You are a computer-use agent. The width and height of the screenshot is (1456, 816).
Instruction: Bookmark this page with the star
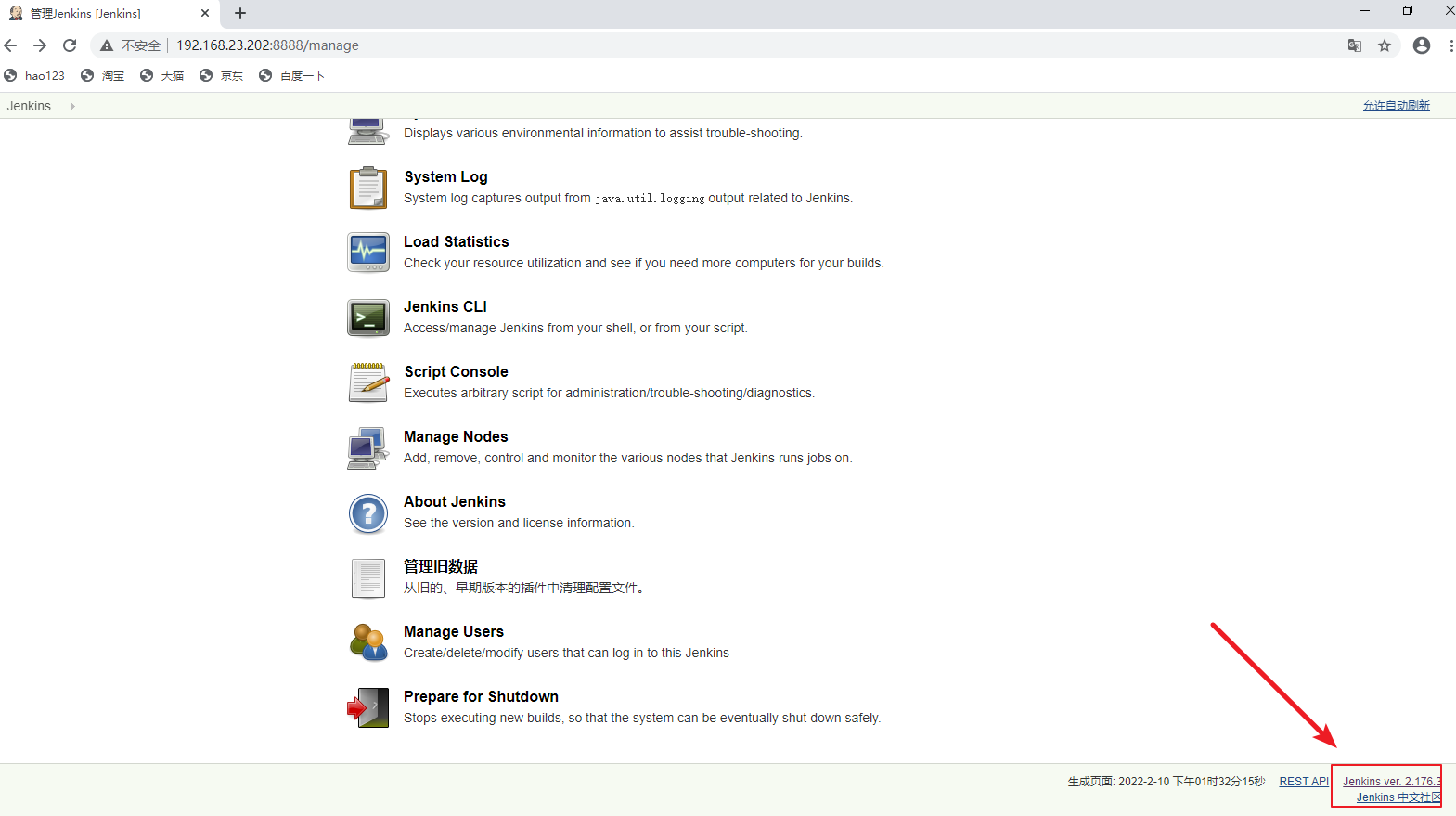coord(1385,45)
